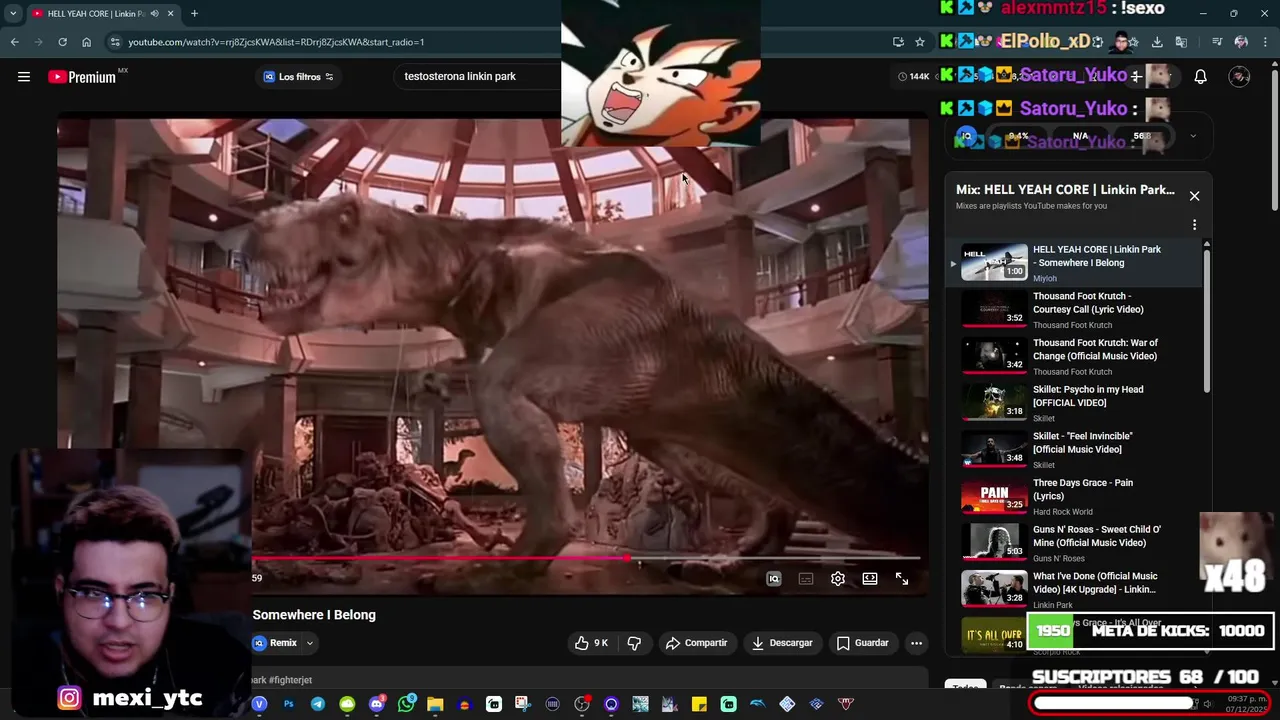Click the Compartir share button
Viewport: 1280px width, 720px height.
pos(697,643)
